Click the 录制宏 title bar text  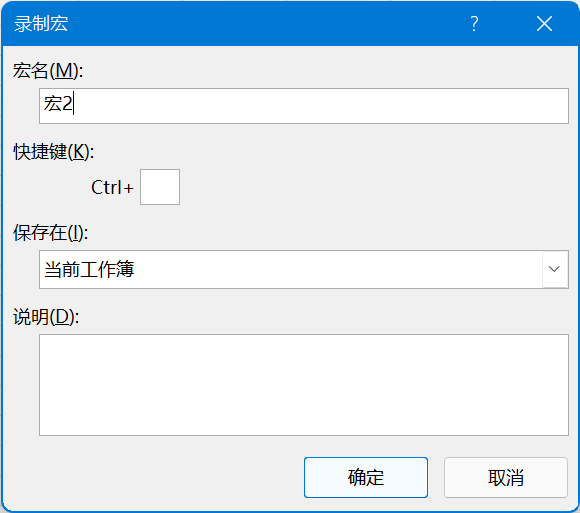(x=41, y=24)
